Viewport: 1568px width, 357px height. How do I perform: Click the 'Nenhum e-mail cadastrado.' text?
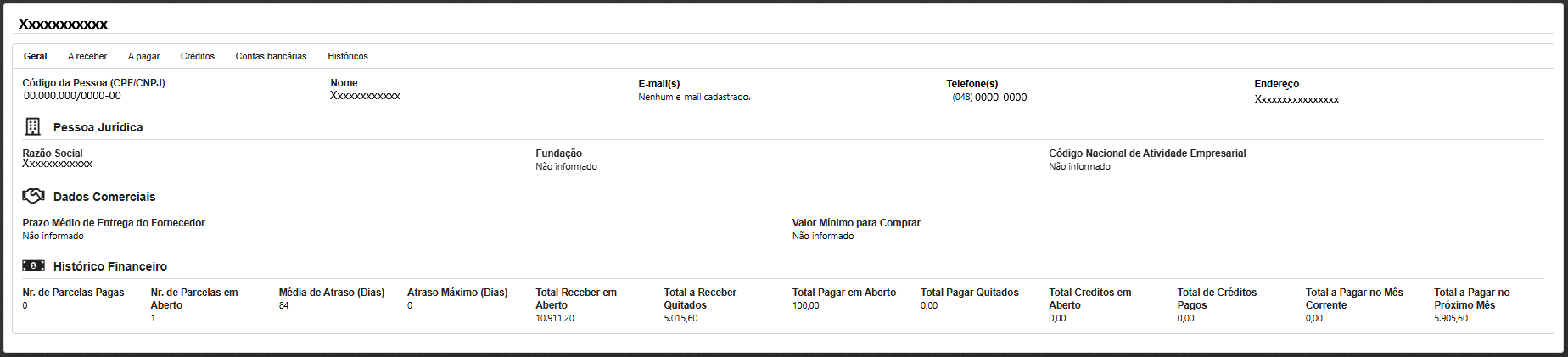pyautogui.click(x=694, y=98)
